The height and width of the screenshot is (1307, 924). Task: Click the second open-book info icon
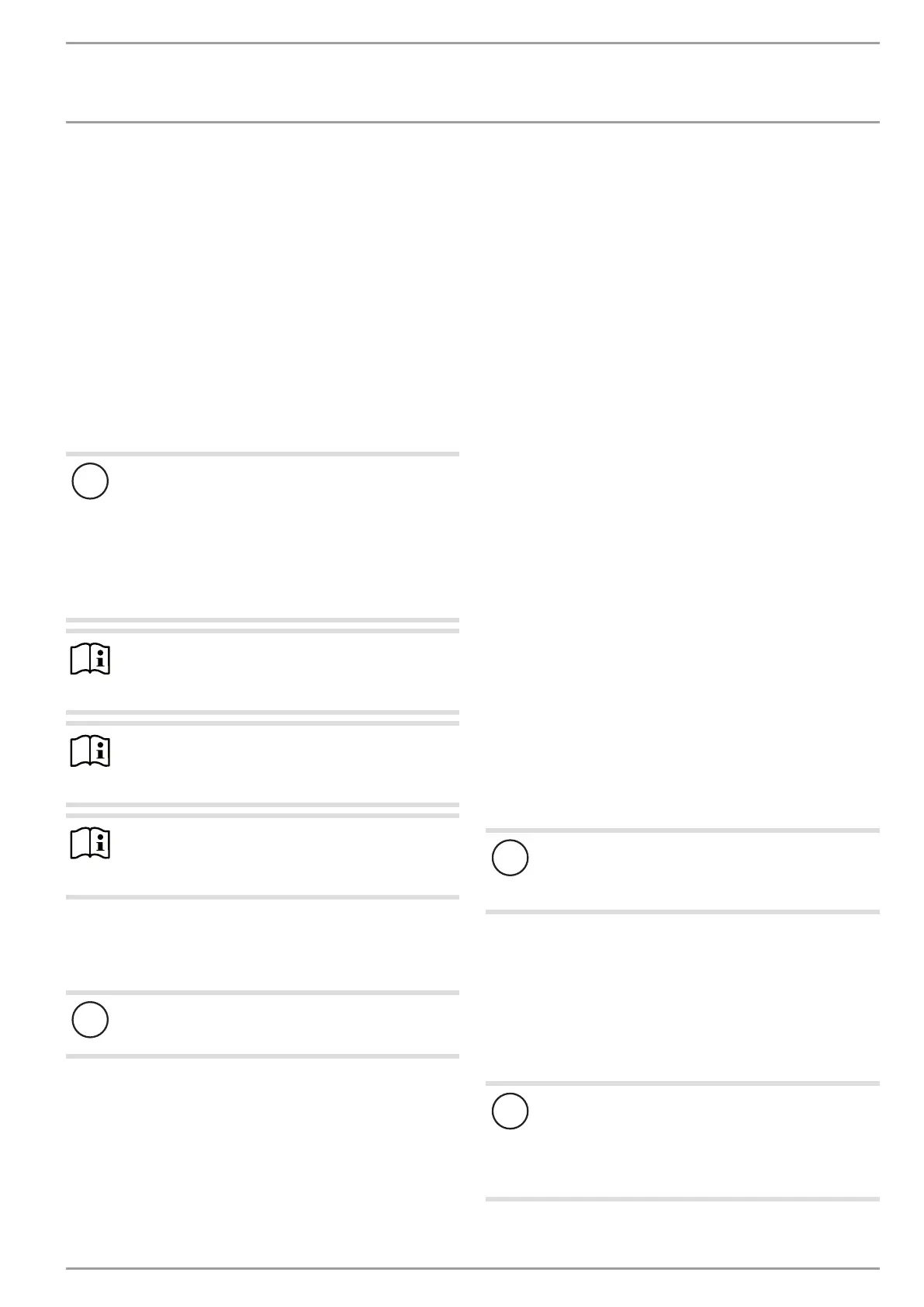click(x=90, y=752)
